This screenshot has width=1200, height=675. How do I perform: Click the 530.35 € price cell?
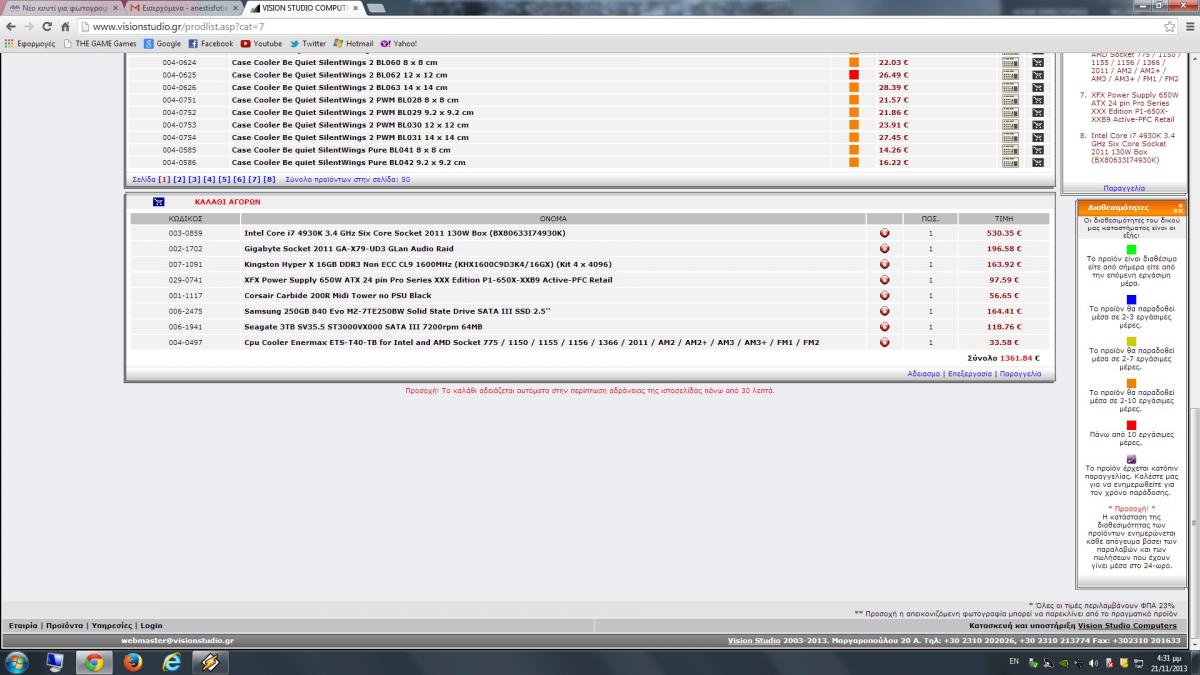[x=1003, y=233]
